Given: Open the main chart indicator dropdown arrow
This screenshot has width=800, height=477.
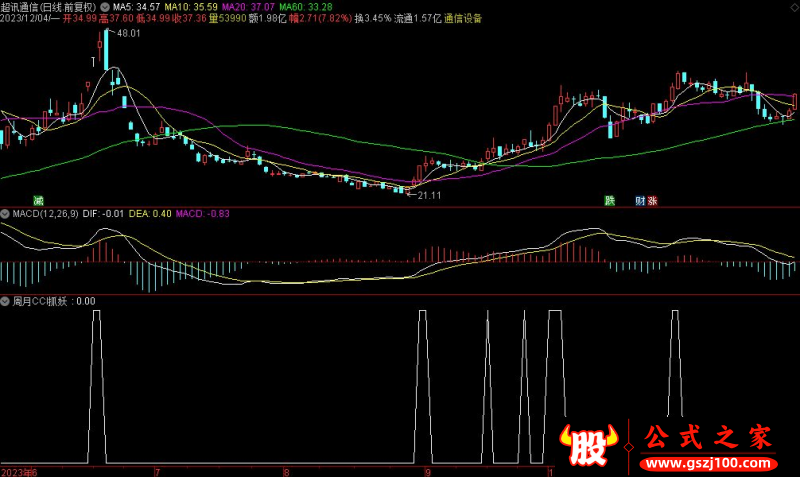Looking at the screenshot, I should pos(105,7).
